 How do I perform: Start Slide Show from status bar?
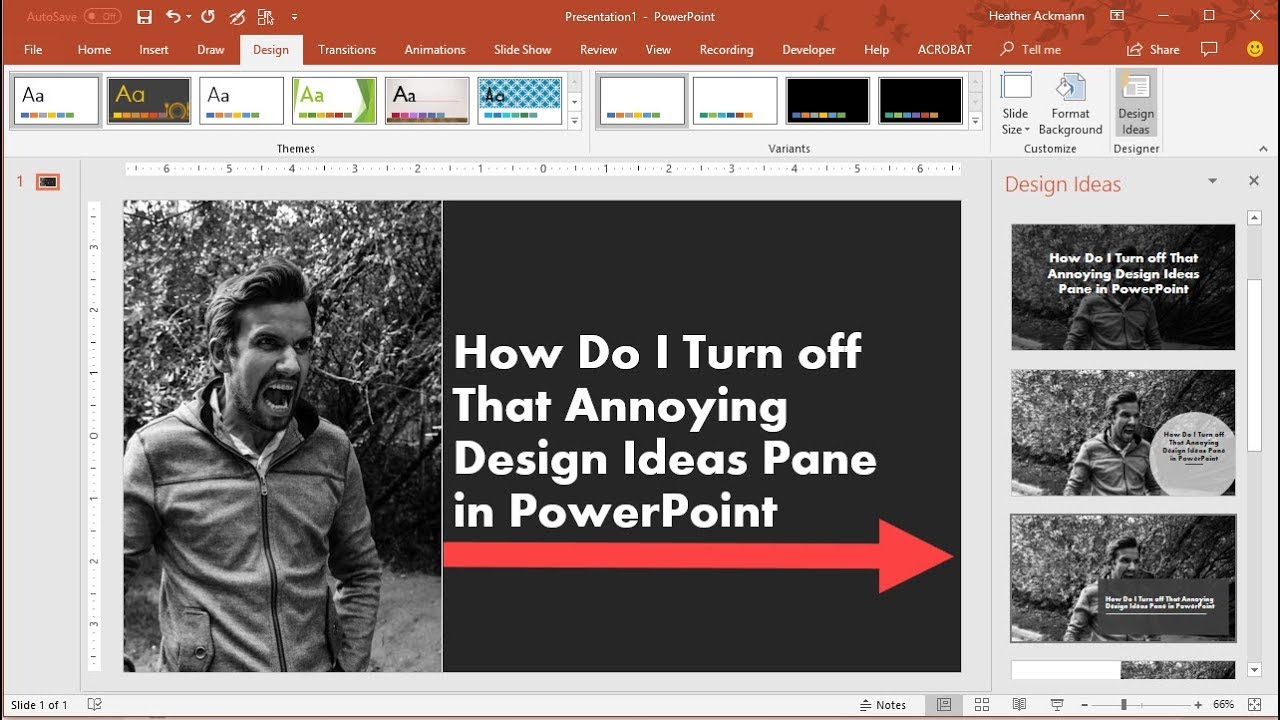point(1057,705)
